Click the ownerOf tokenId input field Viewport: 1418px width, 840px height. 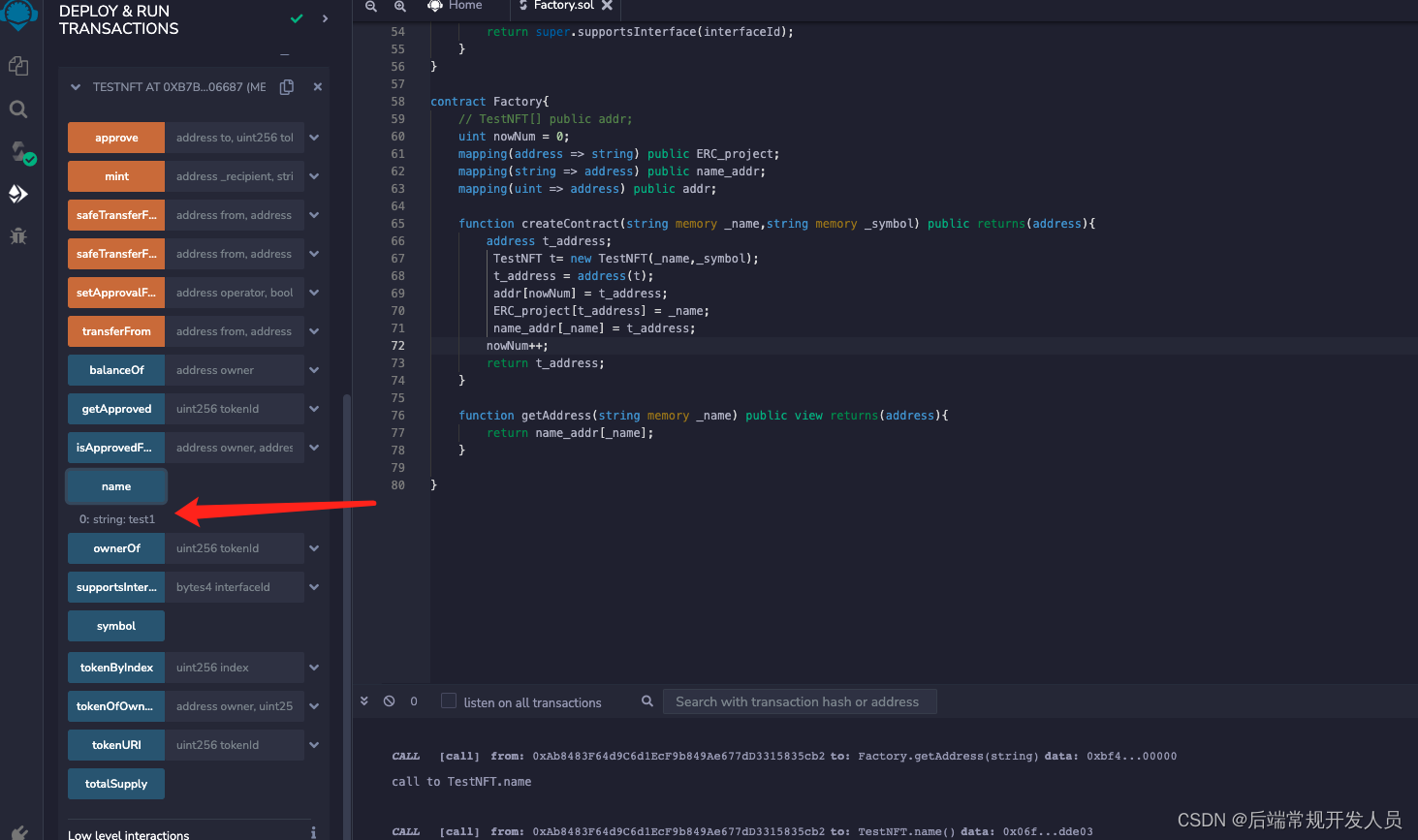[x=234, y=548]
